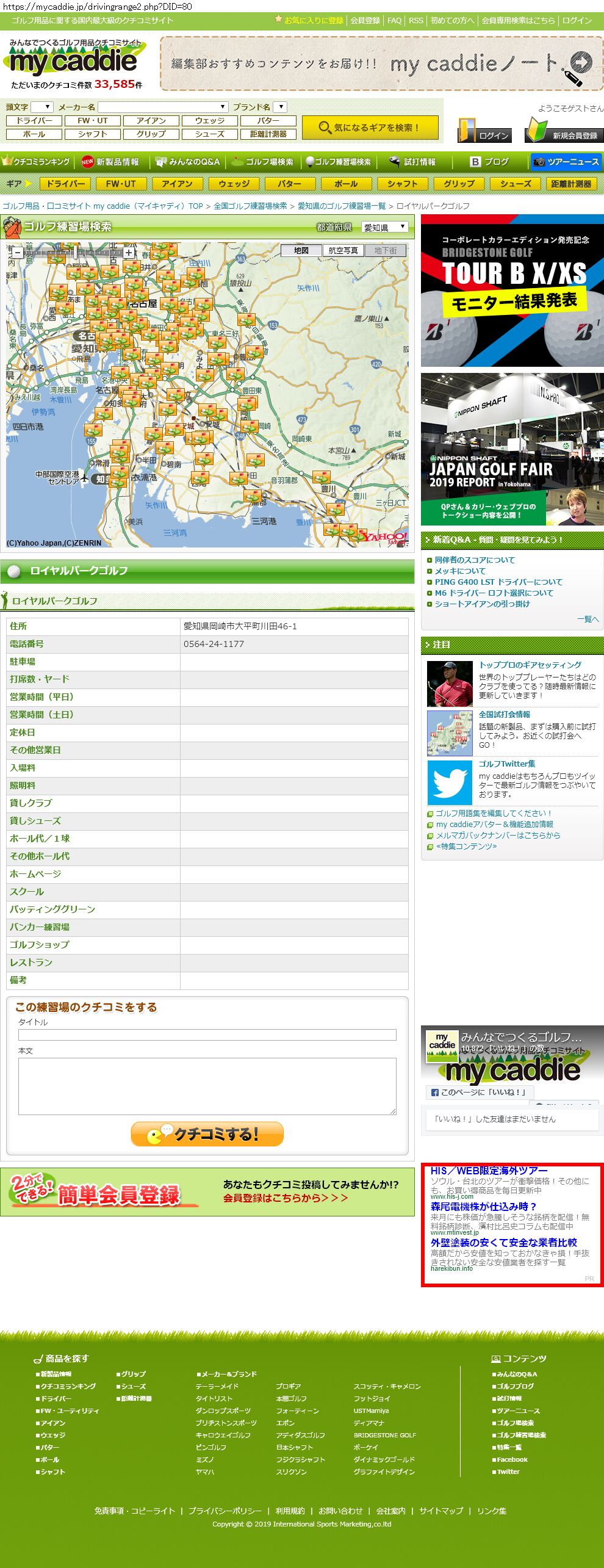This screenshot has width=604, height=1568.
Task: Click the top search Shoes category button
Action: click(210, 134)
